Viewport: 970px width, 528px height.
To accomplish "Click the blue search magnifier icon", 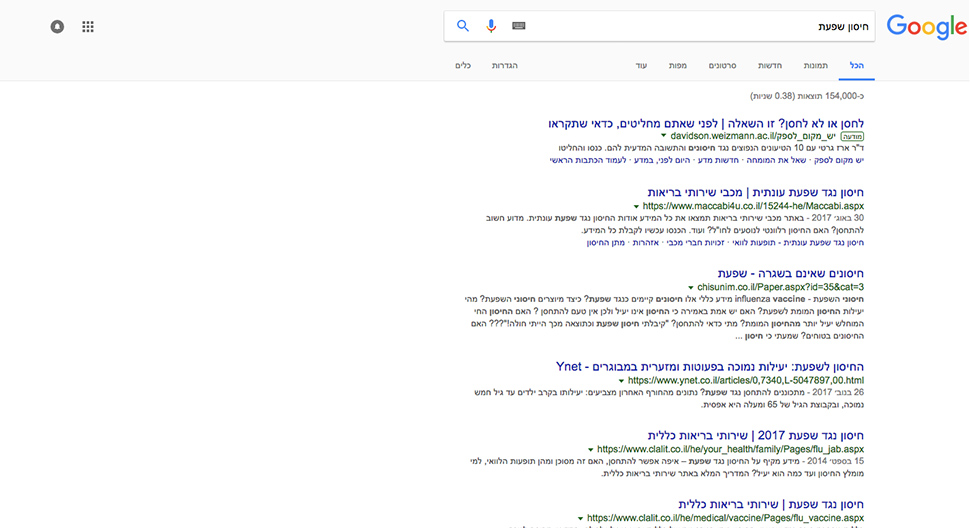I will (x=463, y=26).
